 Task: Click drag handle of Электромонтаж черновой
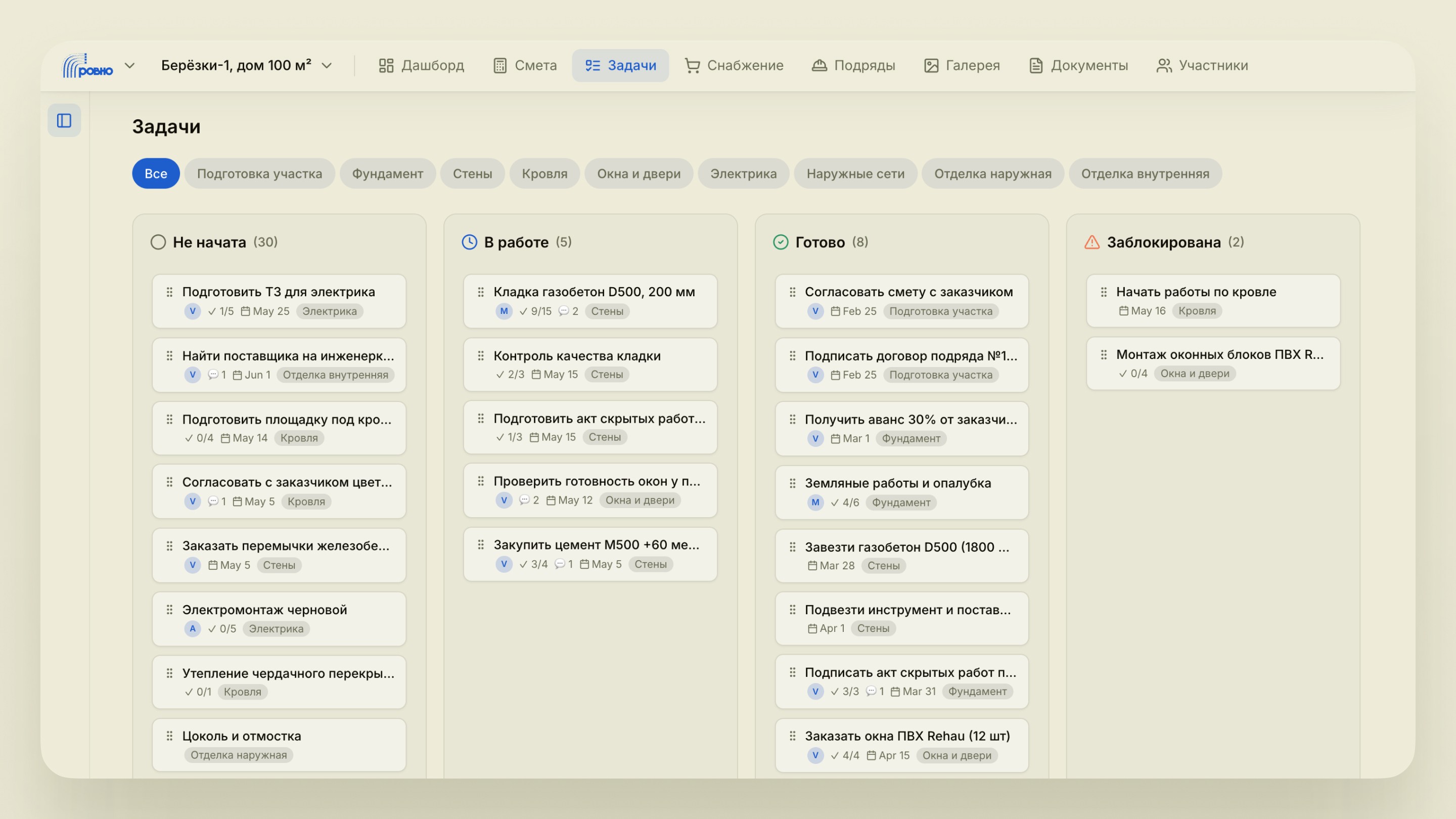tap(169, 609)
